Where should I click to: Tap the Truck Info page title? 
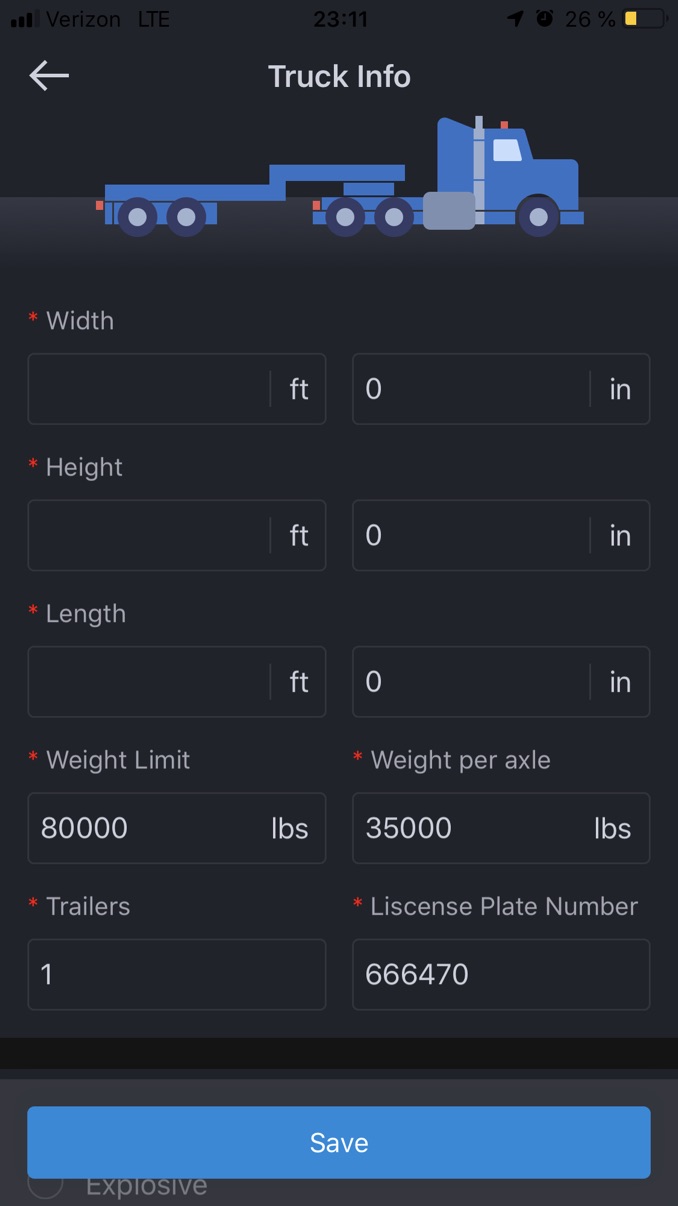(339, 76)
